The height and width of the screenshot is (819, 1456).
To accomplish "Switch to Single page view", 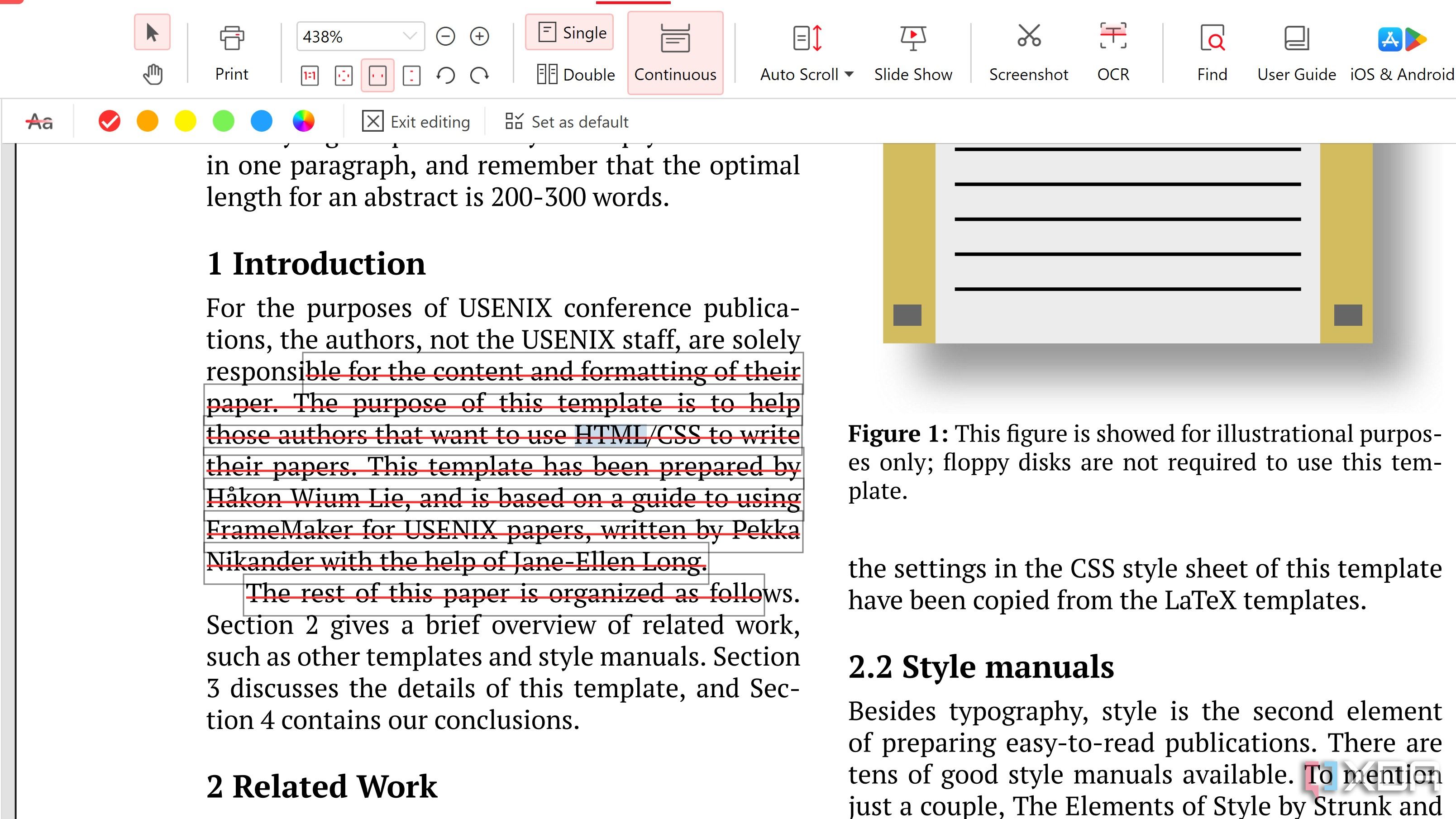I will (x=570, y=32).
